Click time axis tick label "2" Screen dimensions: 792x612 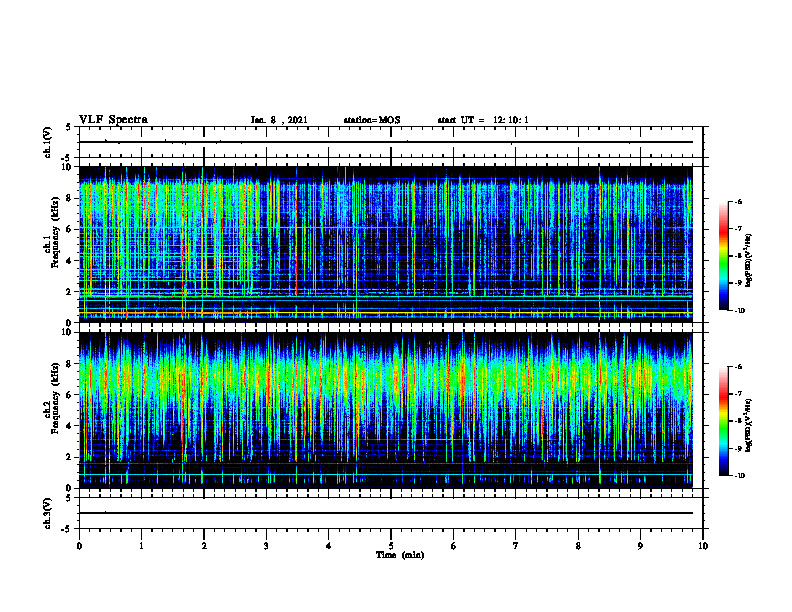pos(204,546)
